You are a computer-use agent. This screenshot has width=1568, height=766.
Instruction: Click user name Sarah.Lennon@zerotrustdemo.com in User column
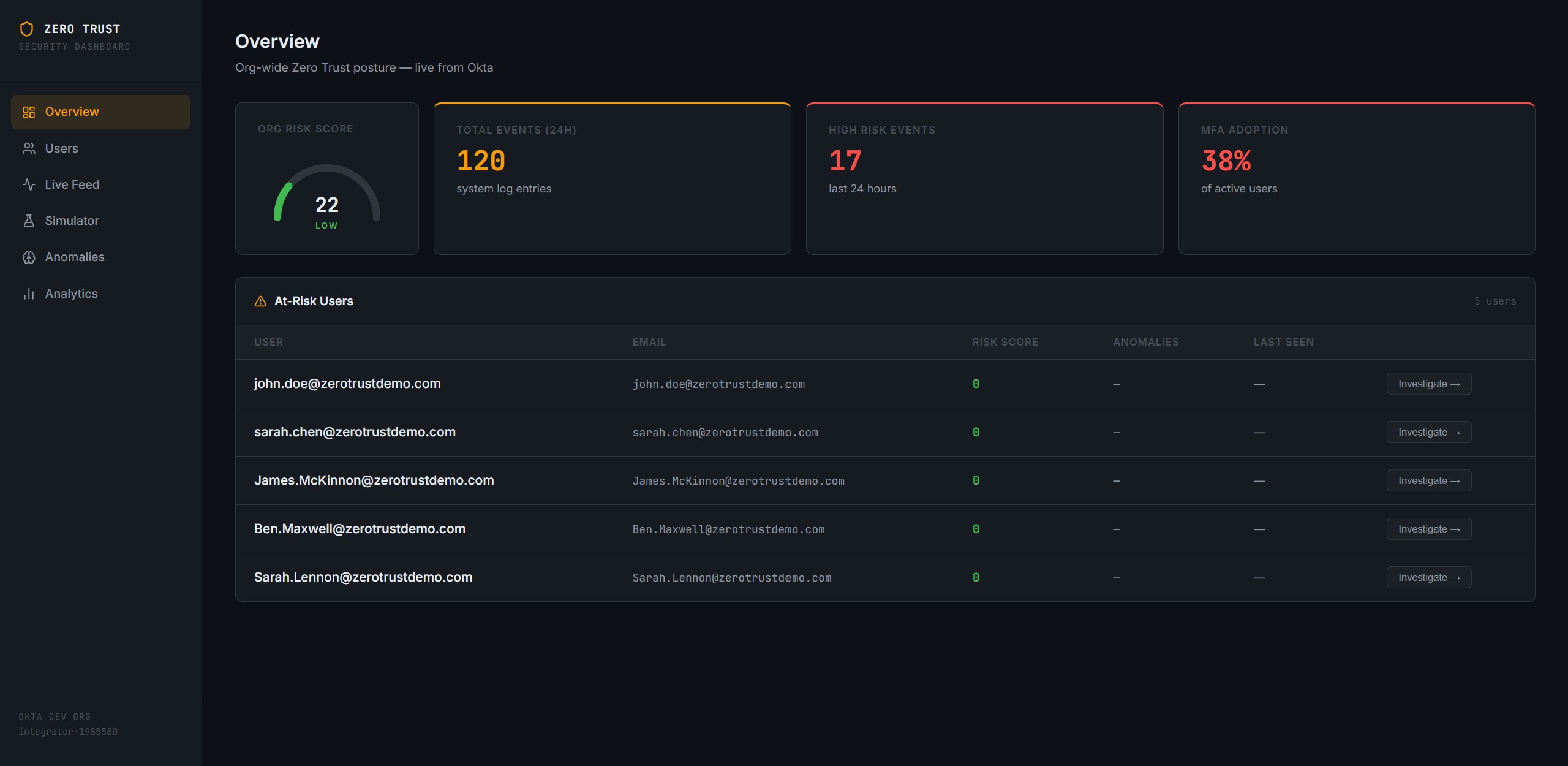coord(363,577)
